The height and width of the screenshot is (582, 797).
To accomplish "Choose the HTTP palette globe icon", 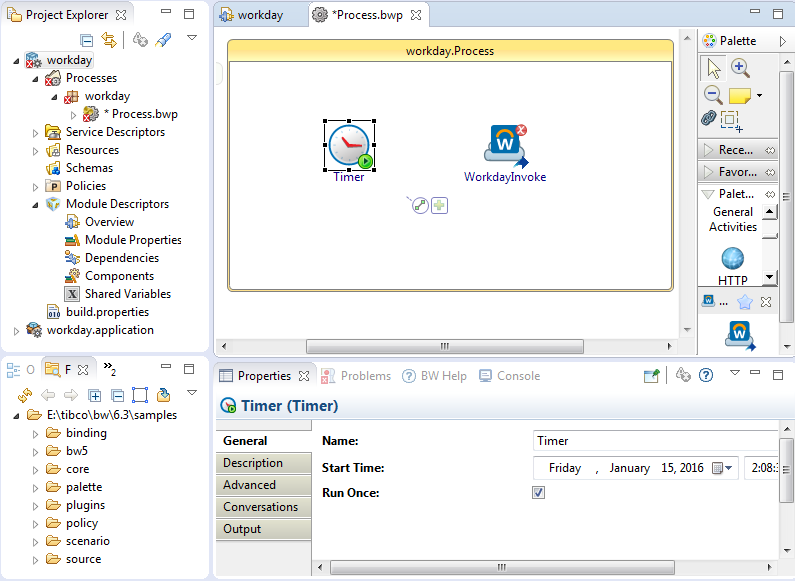I will coord(733,258).
